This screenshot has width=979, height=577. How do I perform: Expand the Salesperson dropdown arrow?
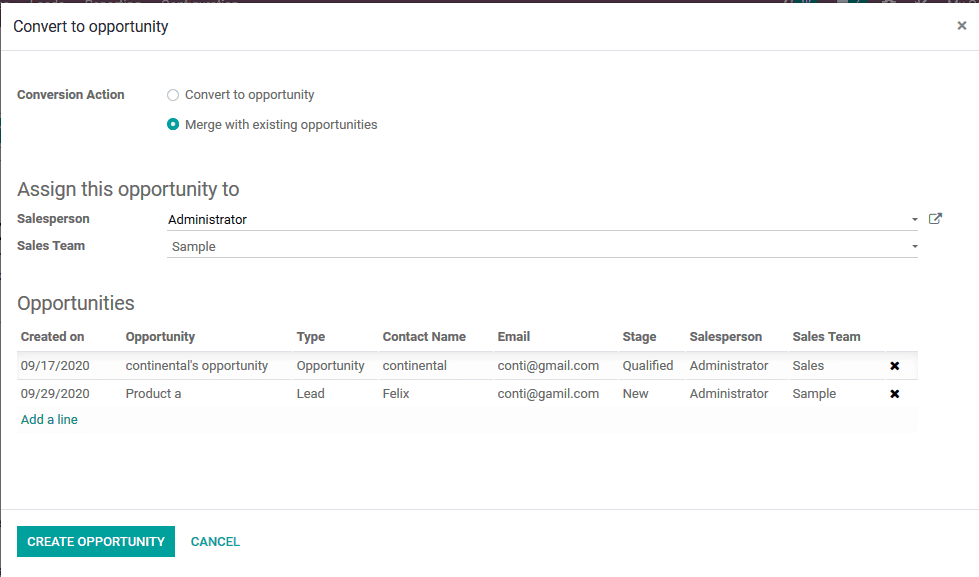click(913, 218)
